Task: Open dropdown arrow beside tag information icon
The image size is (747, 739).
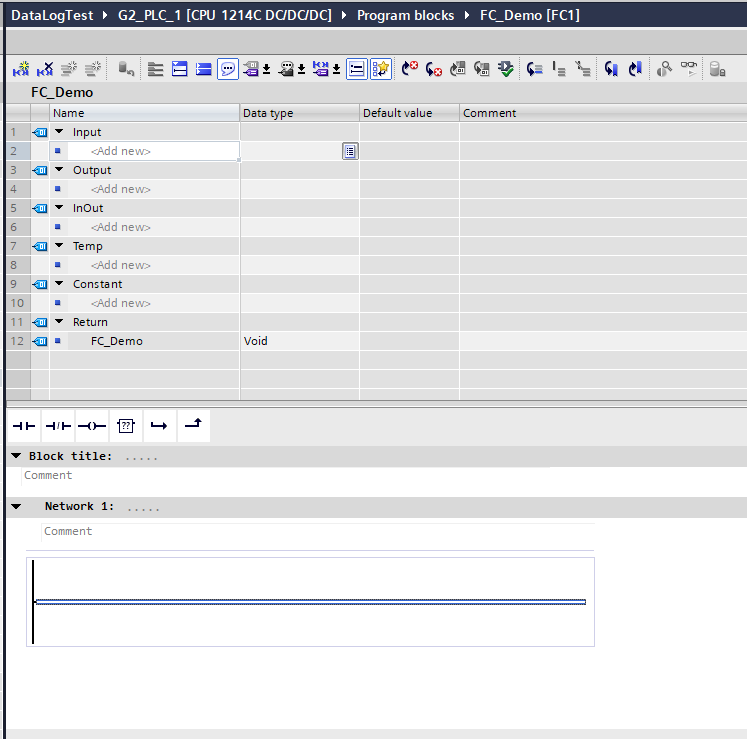Action: pyautogui.click(x=302, y=70)
